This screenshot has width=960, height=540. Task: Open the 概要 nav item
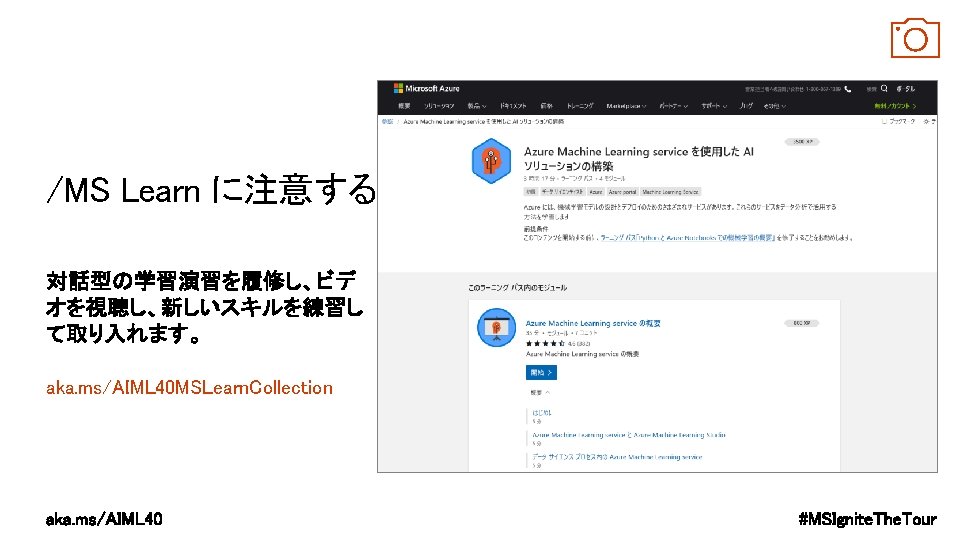[x=404, y=106]
